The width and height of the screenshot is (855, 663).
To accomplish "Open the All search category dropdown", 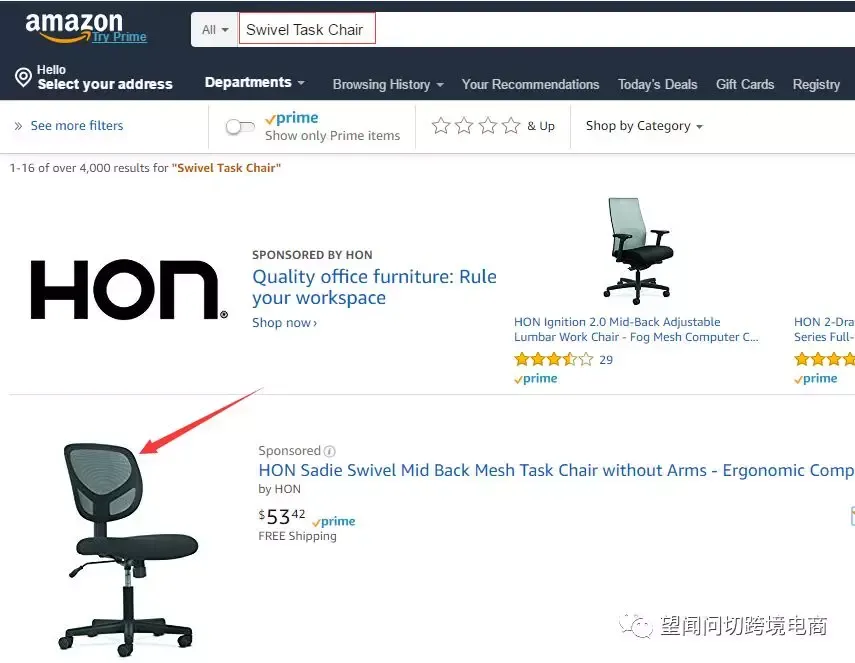I will pos(214,29).
